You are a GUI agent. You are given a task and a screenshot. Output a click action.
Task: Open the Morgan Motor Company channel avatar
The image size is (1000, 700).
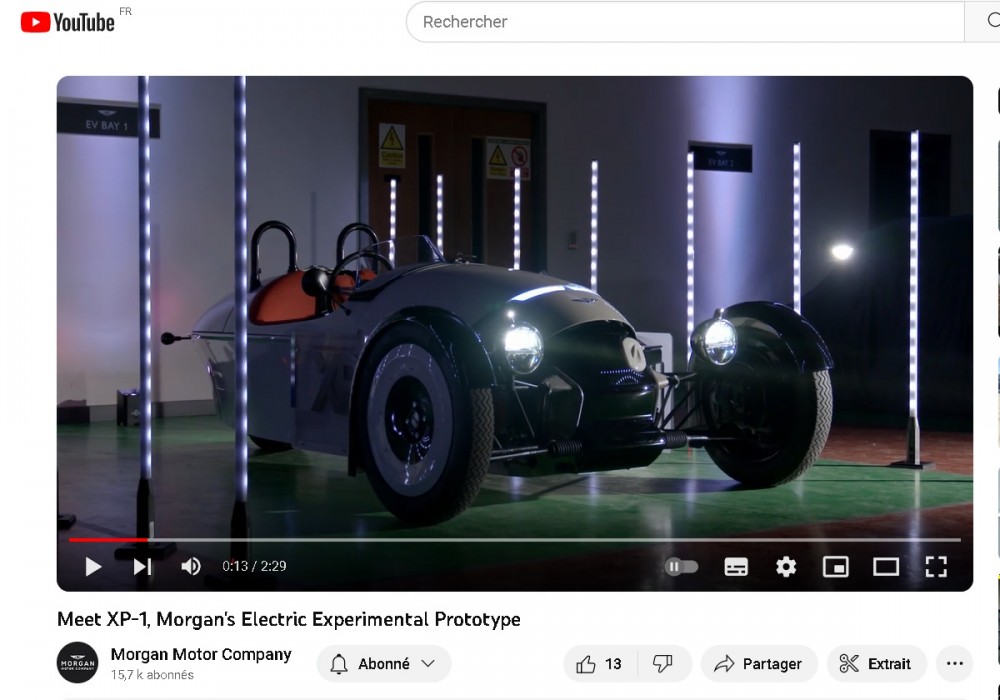[78, 663]
